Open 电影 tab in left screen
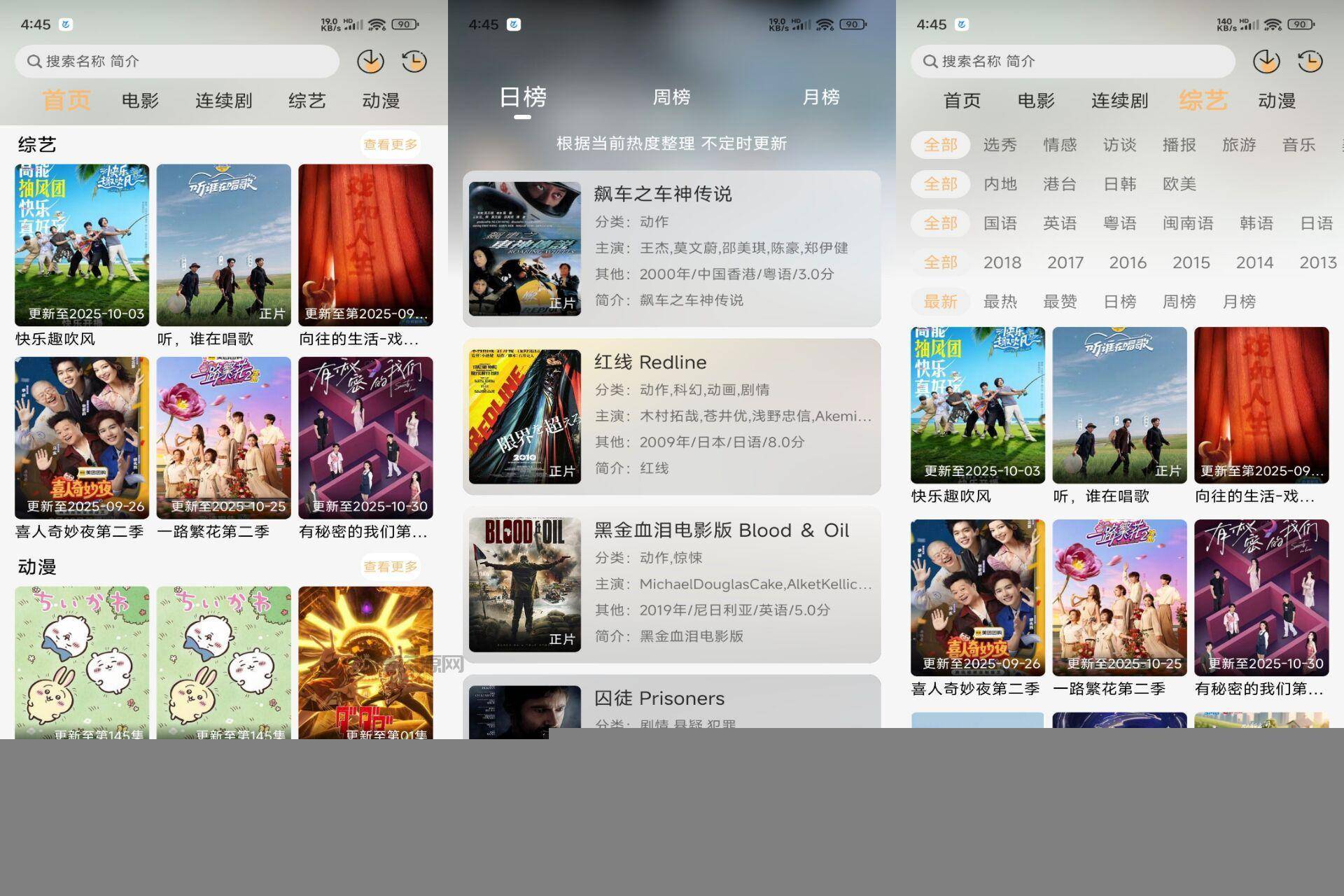The image size is (1344, 896). [140, 101]
